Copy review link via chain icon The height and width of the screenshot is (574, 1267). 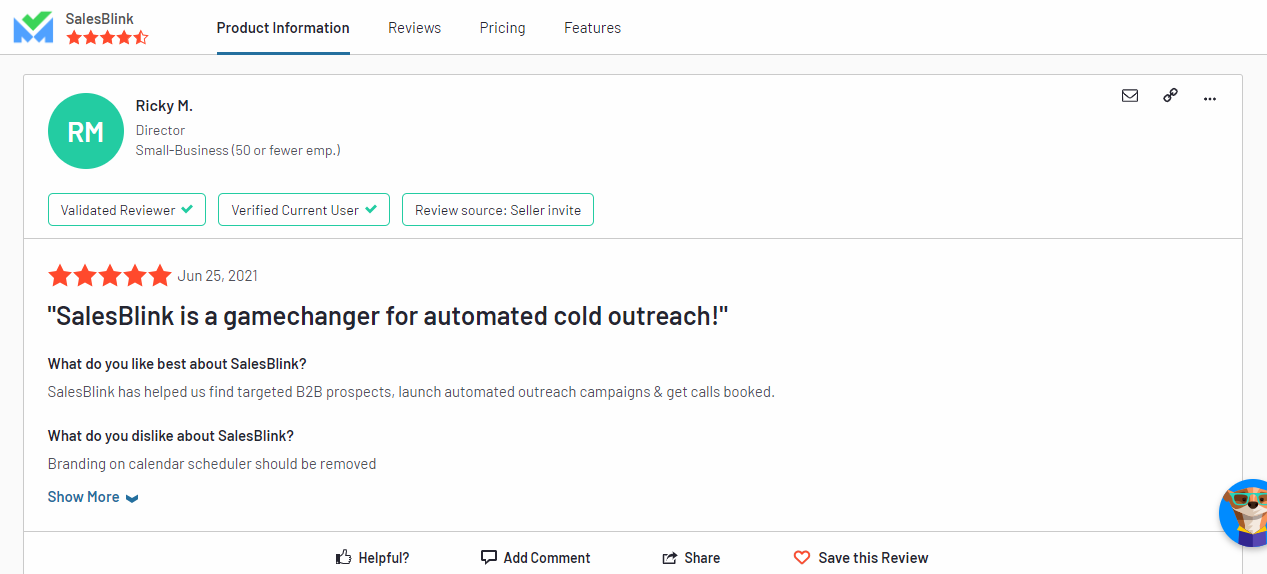(x=1170, y=96)
